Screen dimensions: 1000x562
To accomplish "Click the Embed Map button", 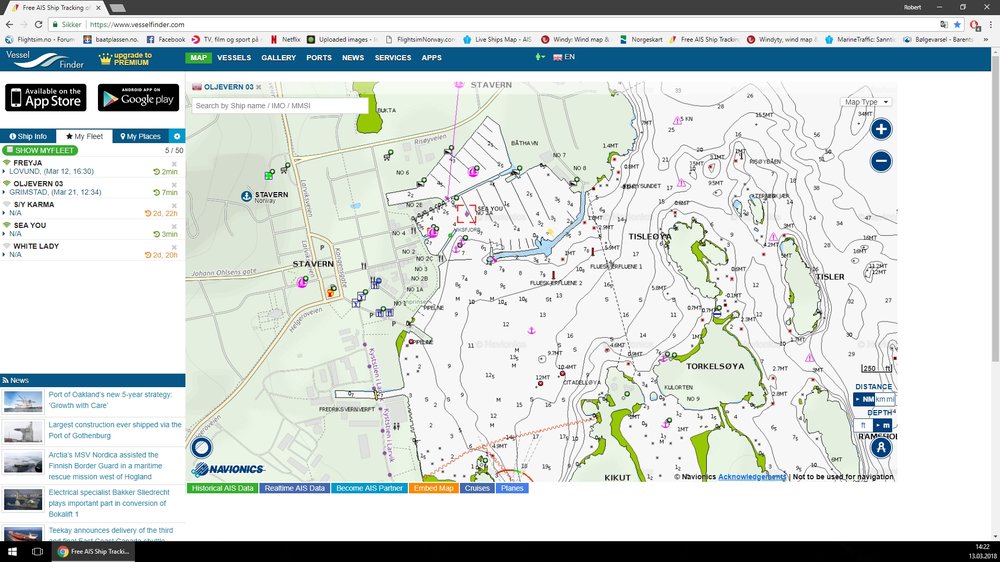I will click(434, 488).
